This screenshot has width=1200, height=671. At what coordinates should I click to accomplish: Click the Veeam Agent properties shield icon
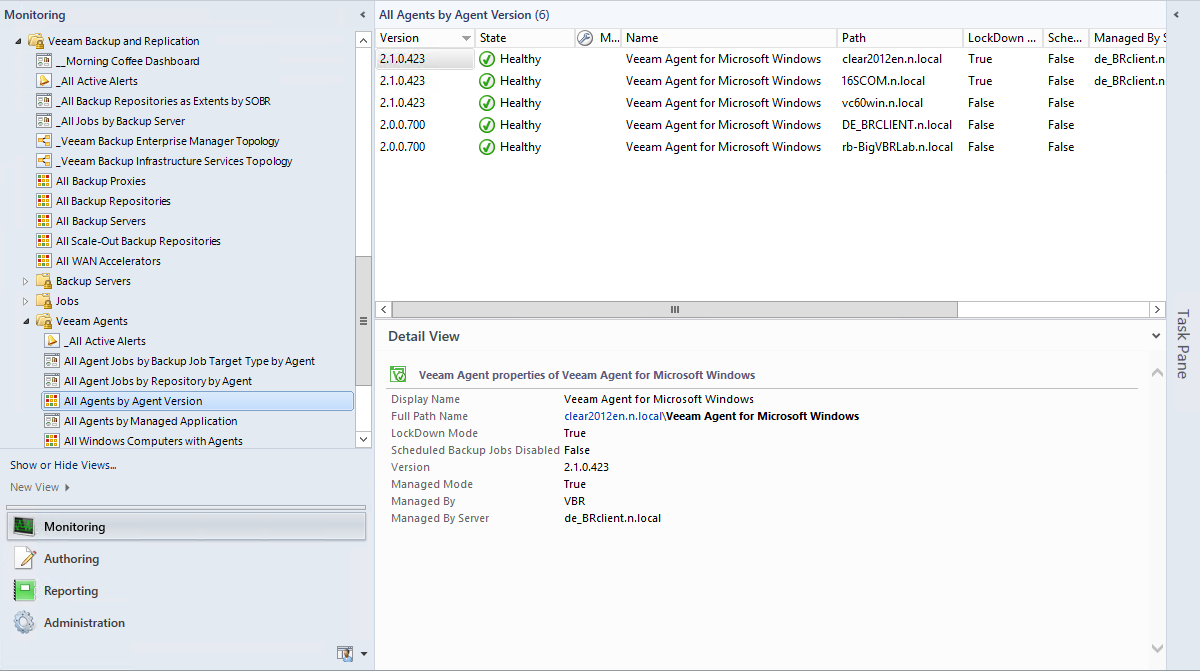coord(398,375)
